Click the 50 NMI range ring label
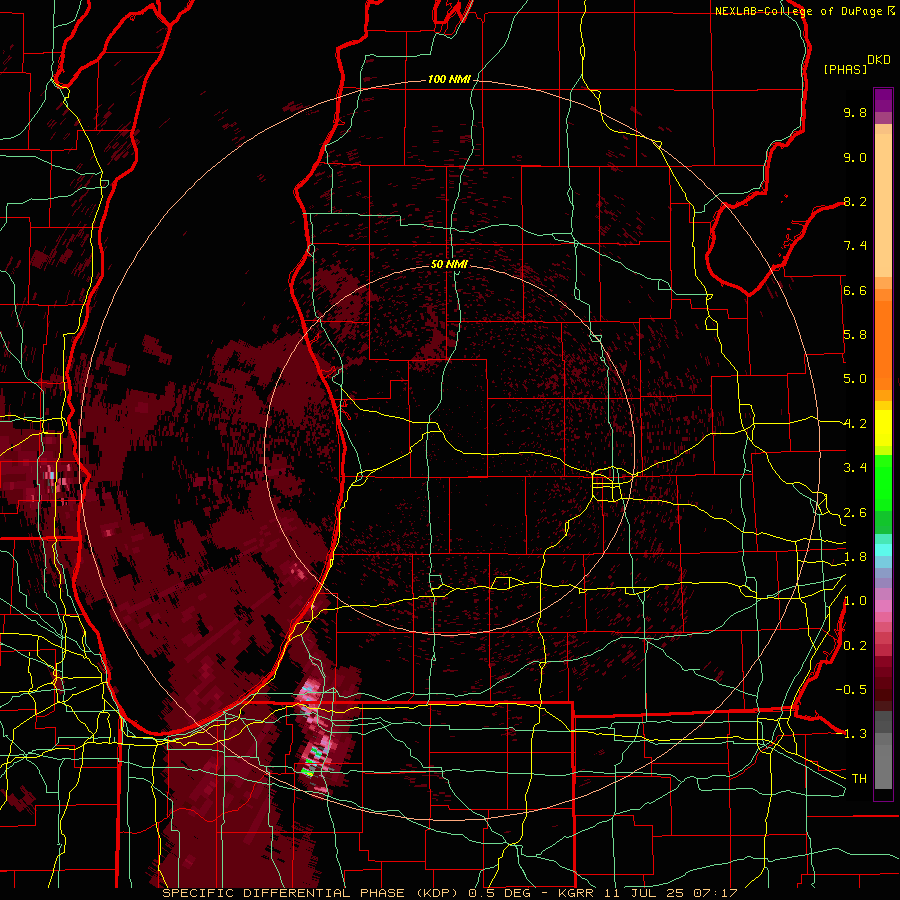Image resolution: width=900 pixels, height=900 pixels. (449, 264)
